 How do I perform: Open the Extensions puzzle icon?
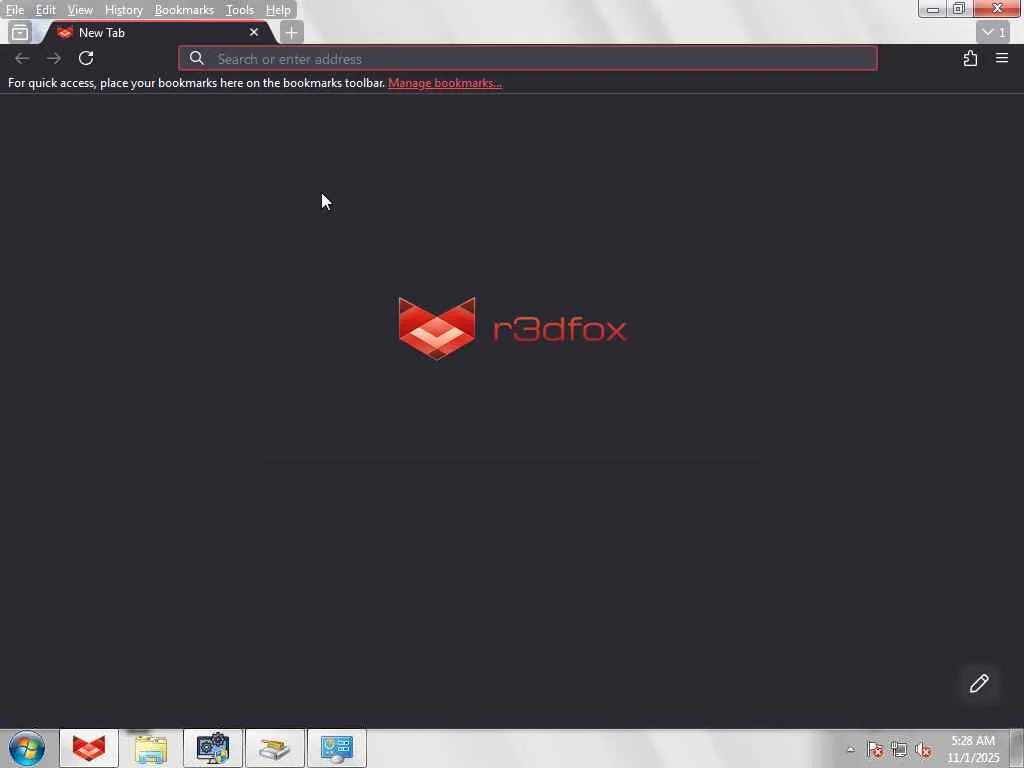tap(970, 58)
